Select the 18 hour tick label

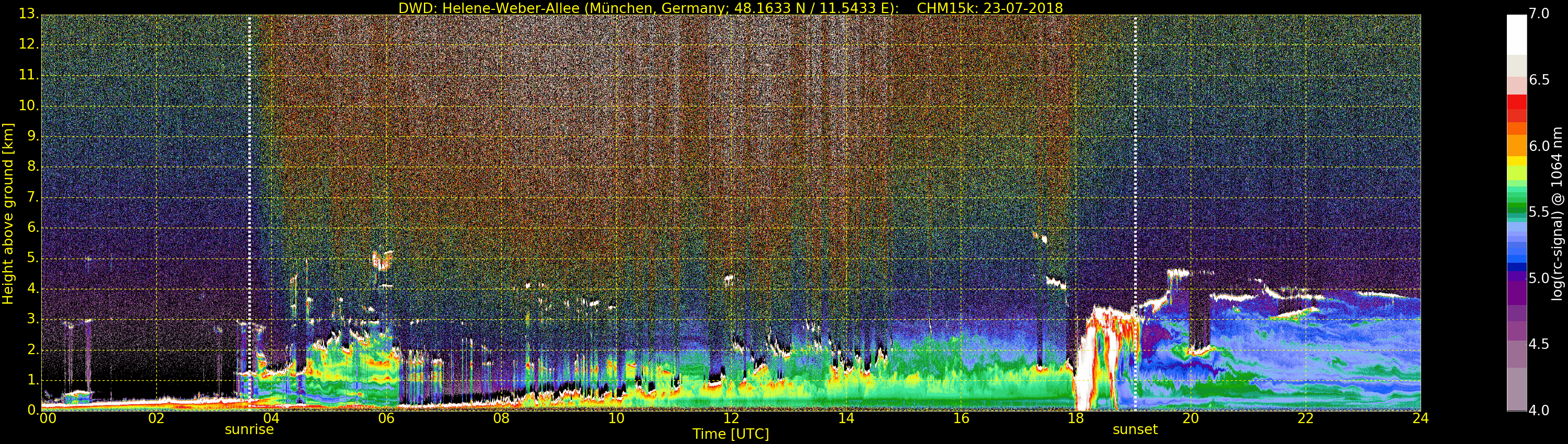1076,418
